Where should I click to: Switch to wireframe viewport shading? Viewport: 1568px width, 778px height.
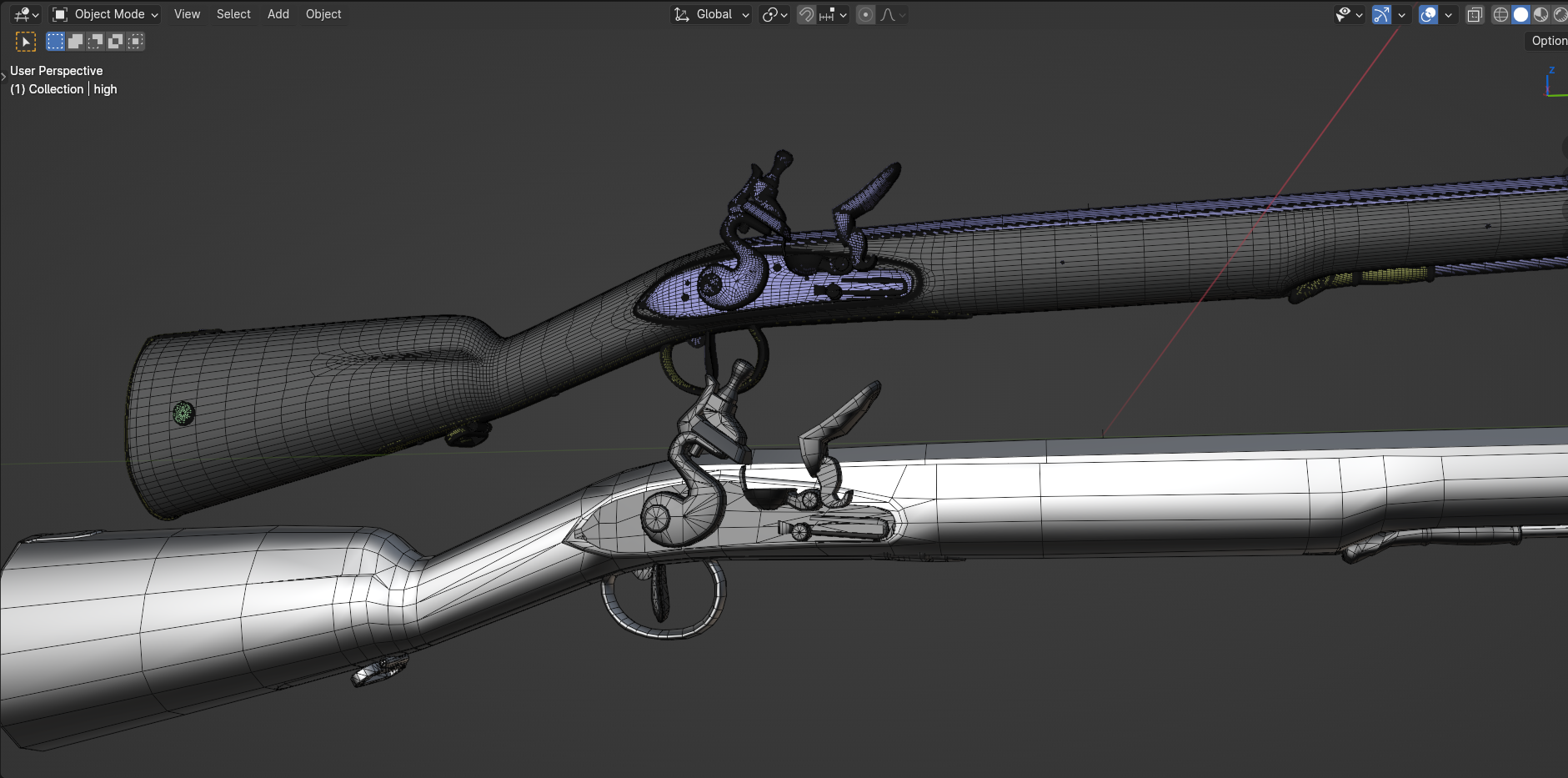(1500, 14)
